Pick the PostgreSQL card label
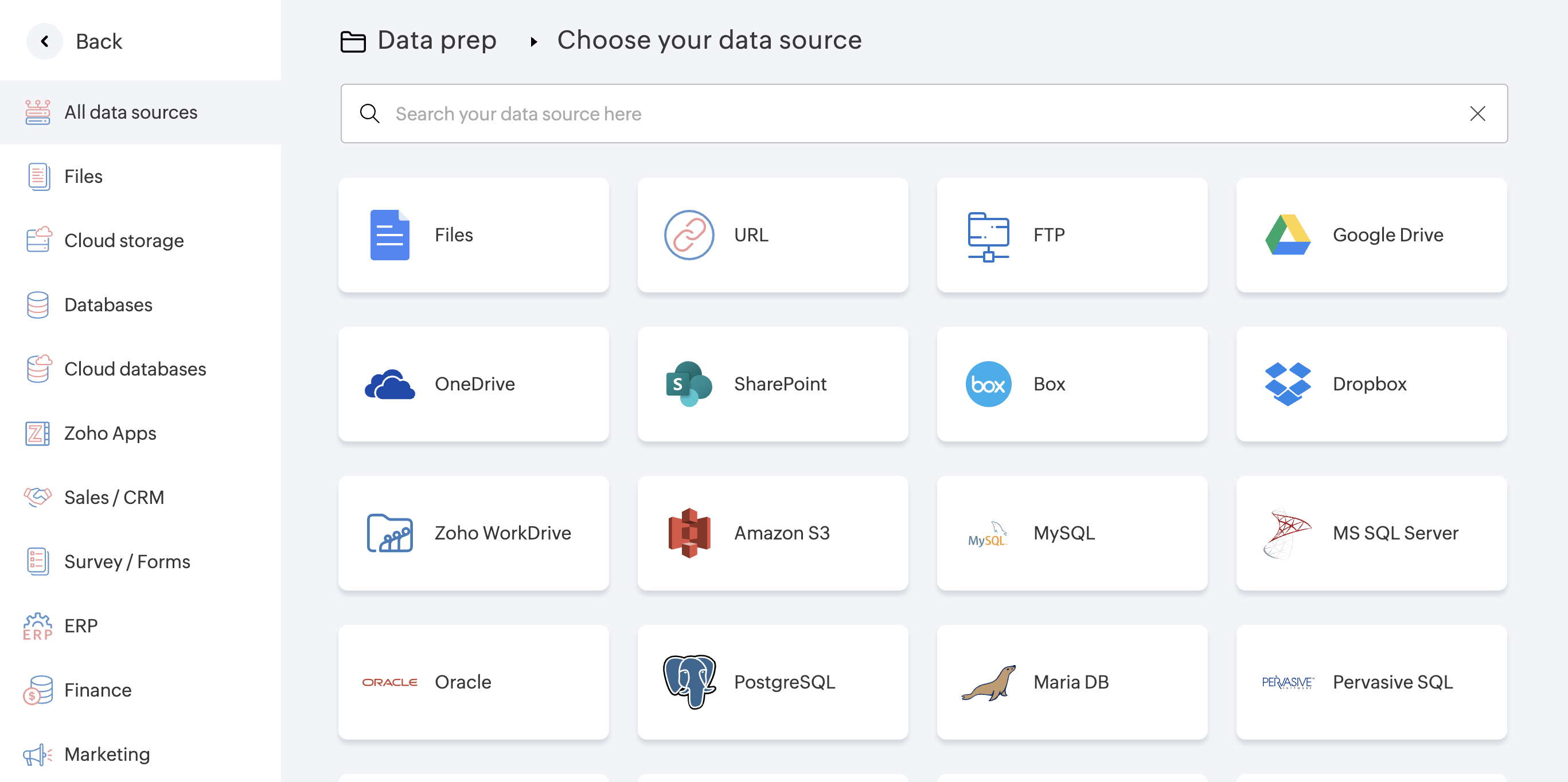Viewport: 1568px width, 782px height. tap(784, 682)
